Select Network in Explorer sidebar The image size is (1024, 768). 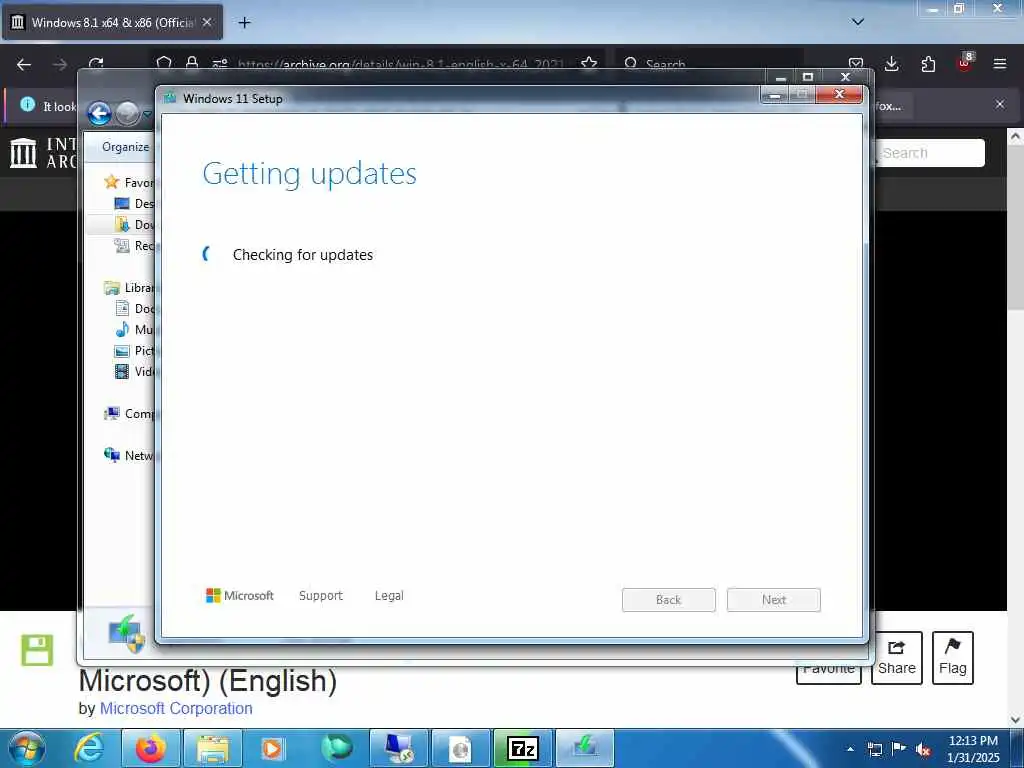[112, 455]
